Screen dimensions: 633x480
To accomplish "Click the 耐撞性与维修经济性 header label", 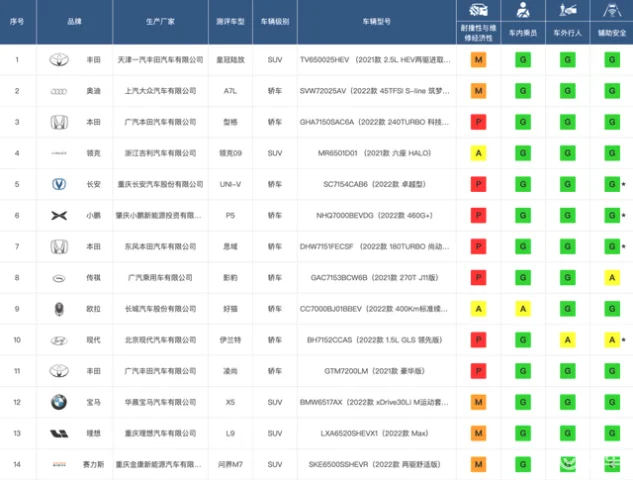I will click(x=478, y=33).
